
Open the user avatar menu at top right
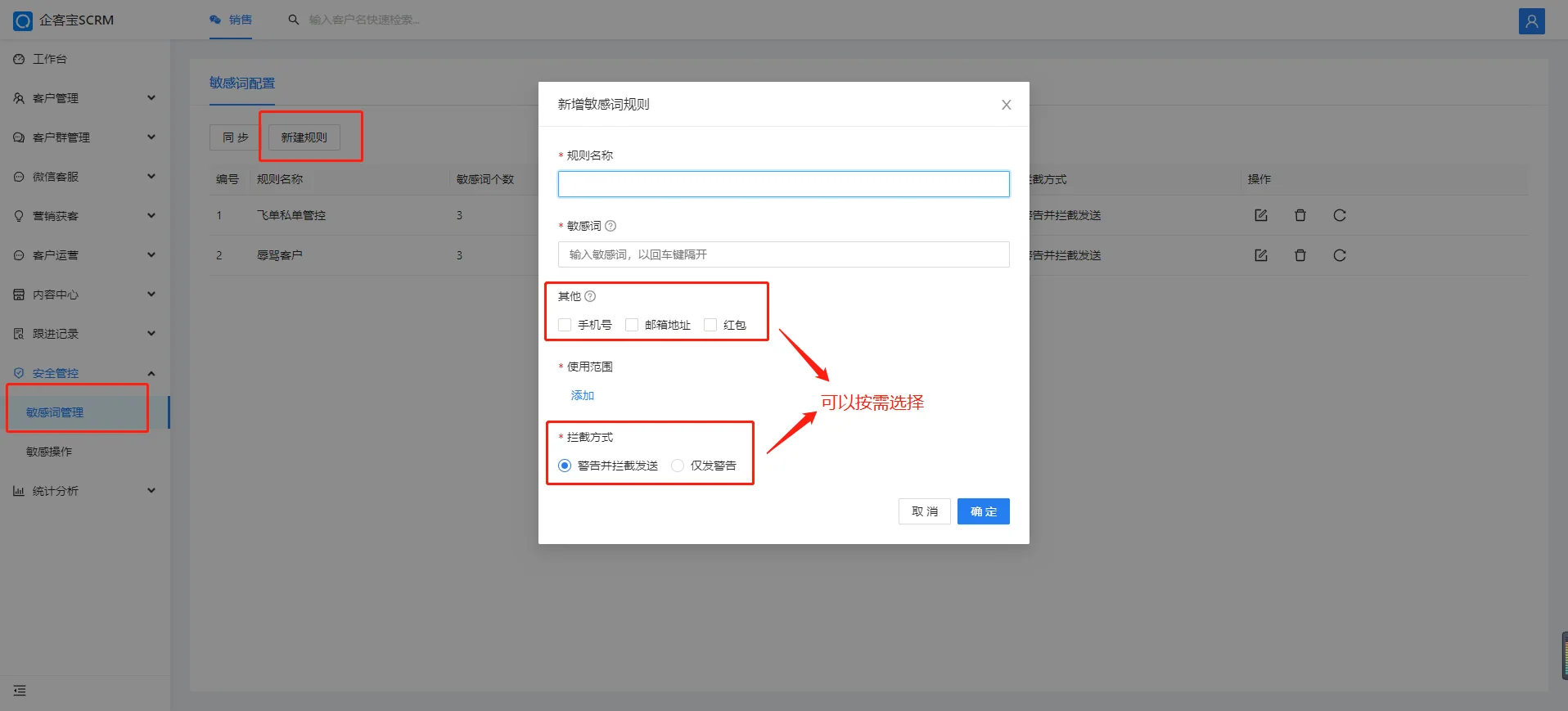pyautogui.click(x=1531, y=20)
